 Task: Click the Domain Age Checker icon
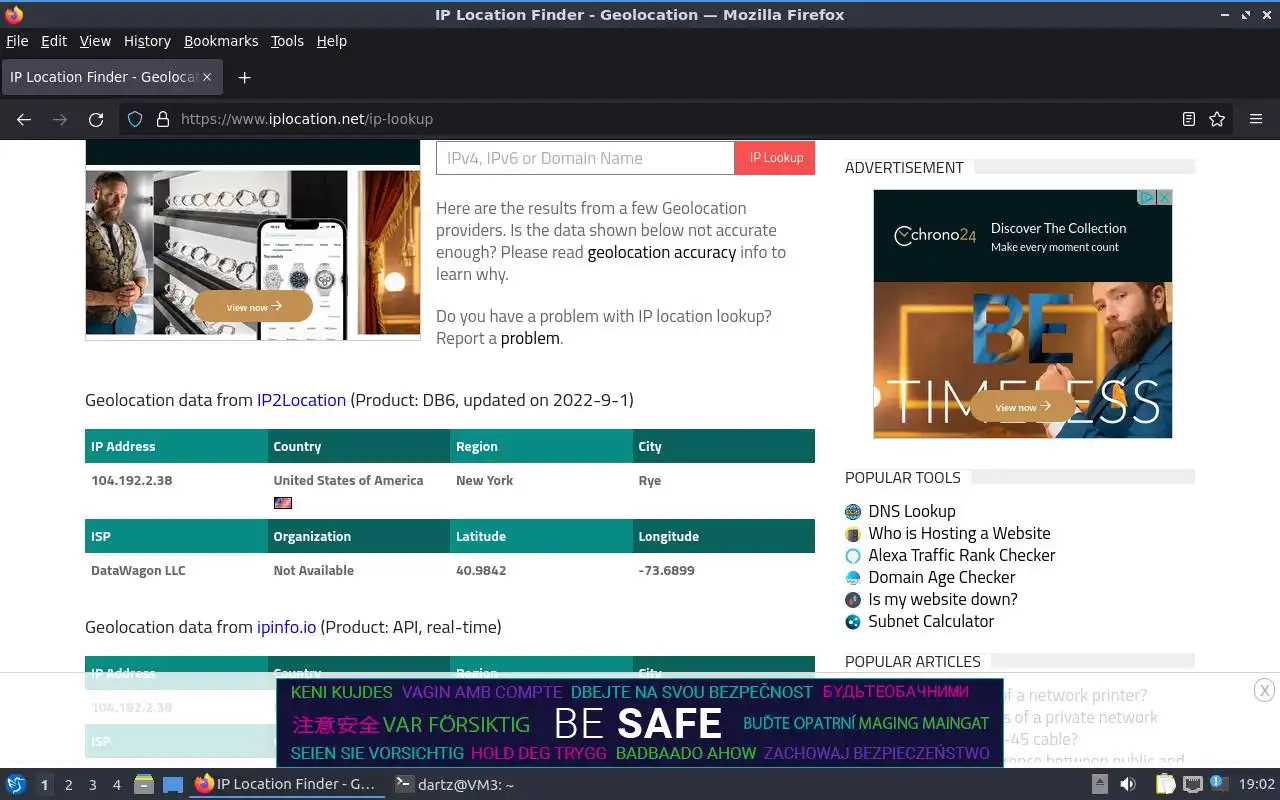pyautogui.click(x=853, y=578)
